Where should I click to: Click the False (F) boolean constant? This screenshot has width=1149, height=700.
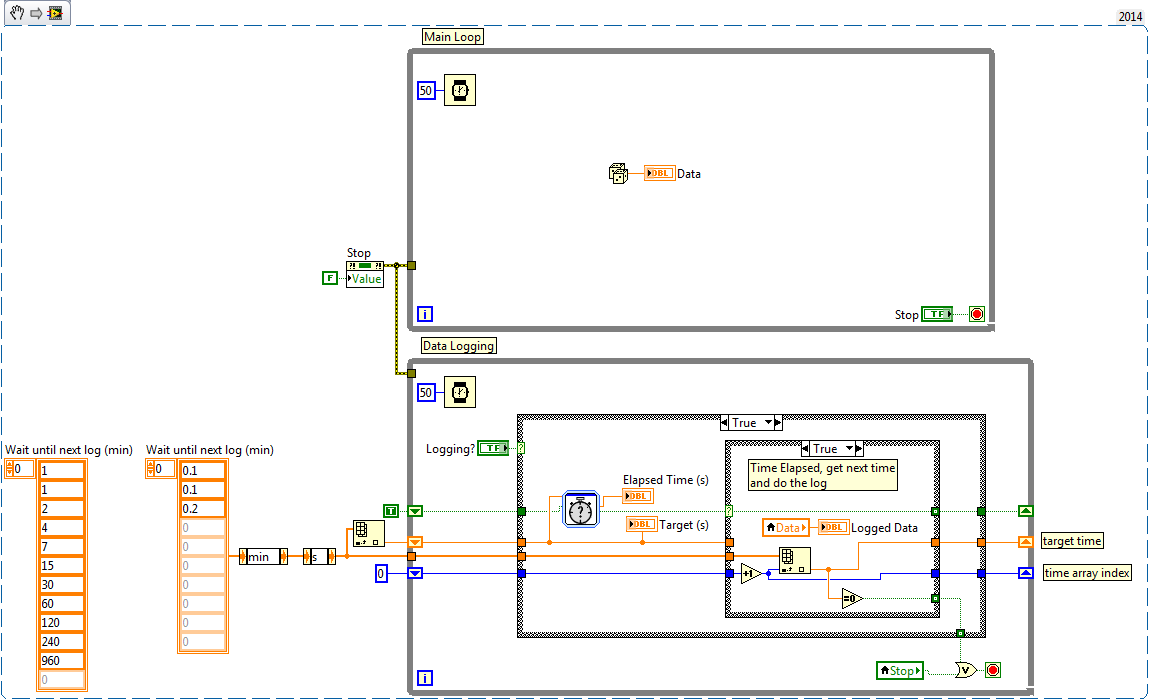pyautogui.click(x=330, y=278)
